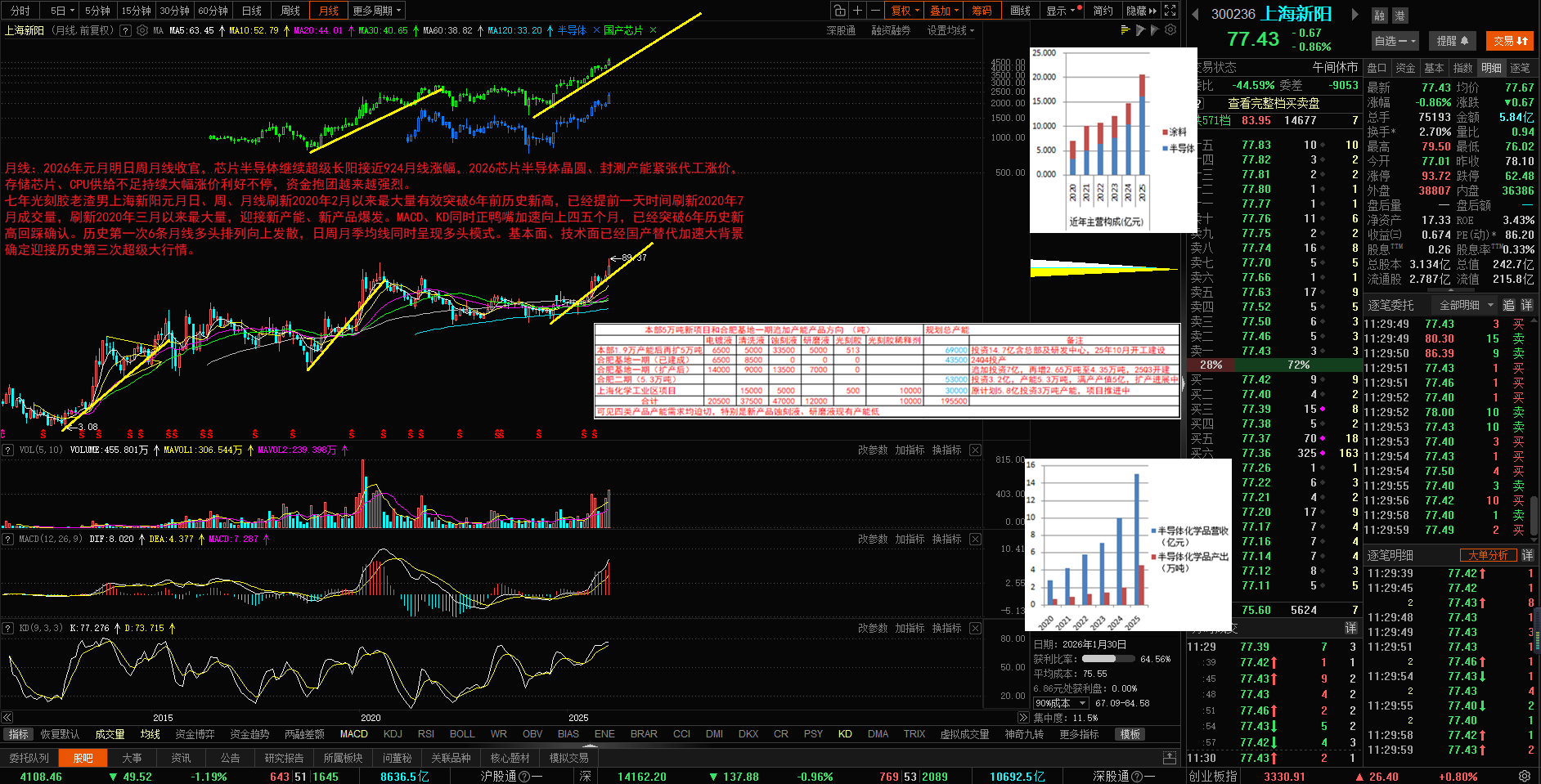The height and width of the screenshot is (784, 1541).
Task: Click 恢复默认 to reset indicators
Action: 60,734
